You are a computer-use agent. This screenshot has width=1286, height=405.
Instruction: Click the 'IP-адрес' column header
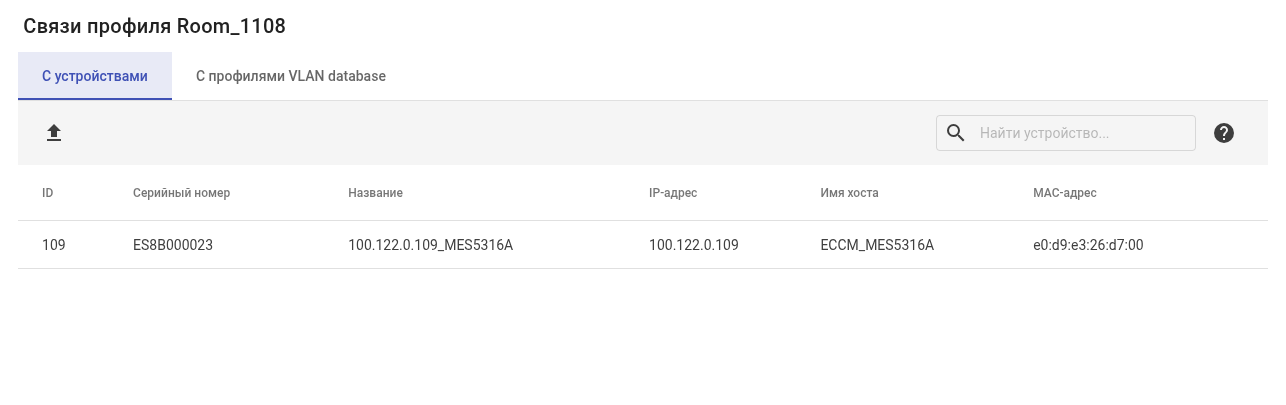tap(673, 193)
